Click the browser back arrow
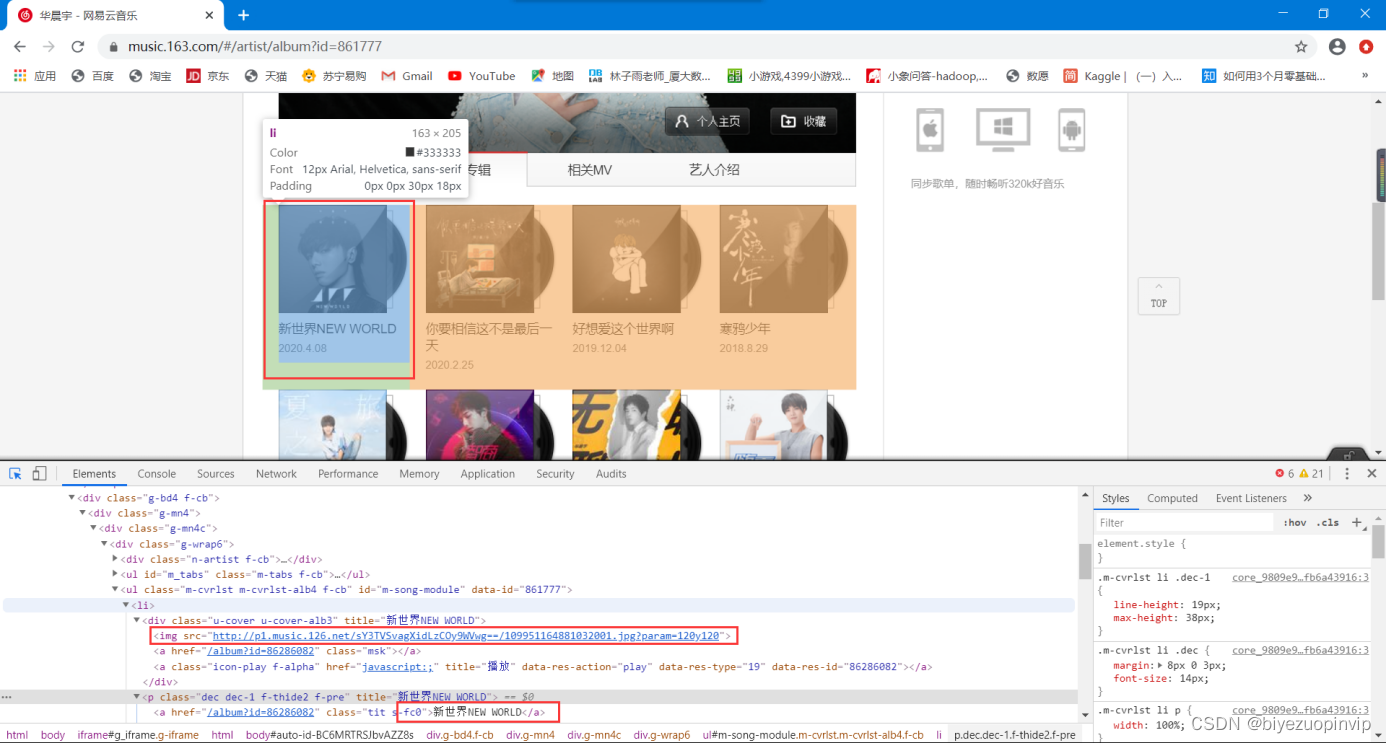The width and height of the screenshot is (1386, 743). click(x=19, y=47)
